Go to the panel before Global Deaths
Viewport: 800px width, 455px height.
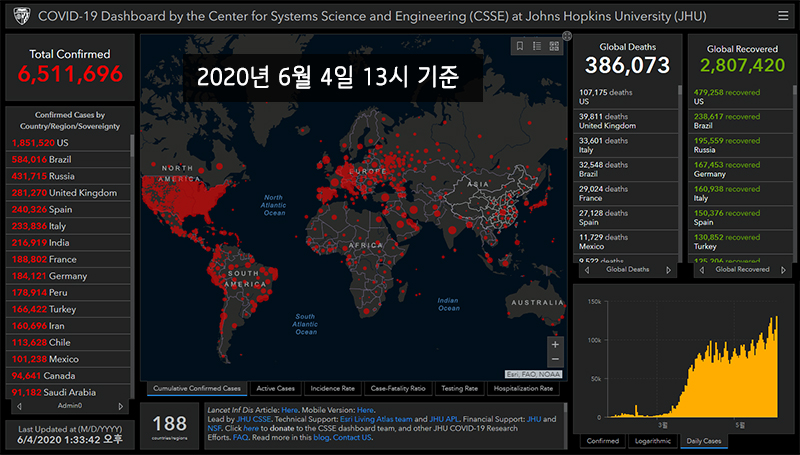pyautogui.click(x=587, y=270)
